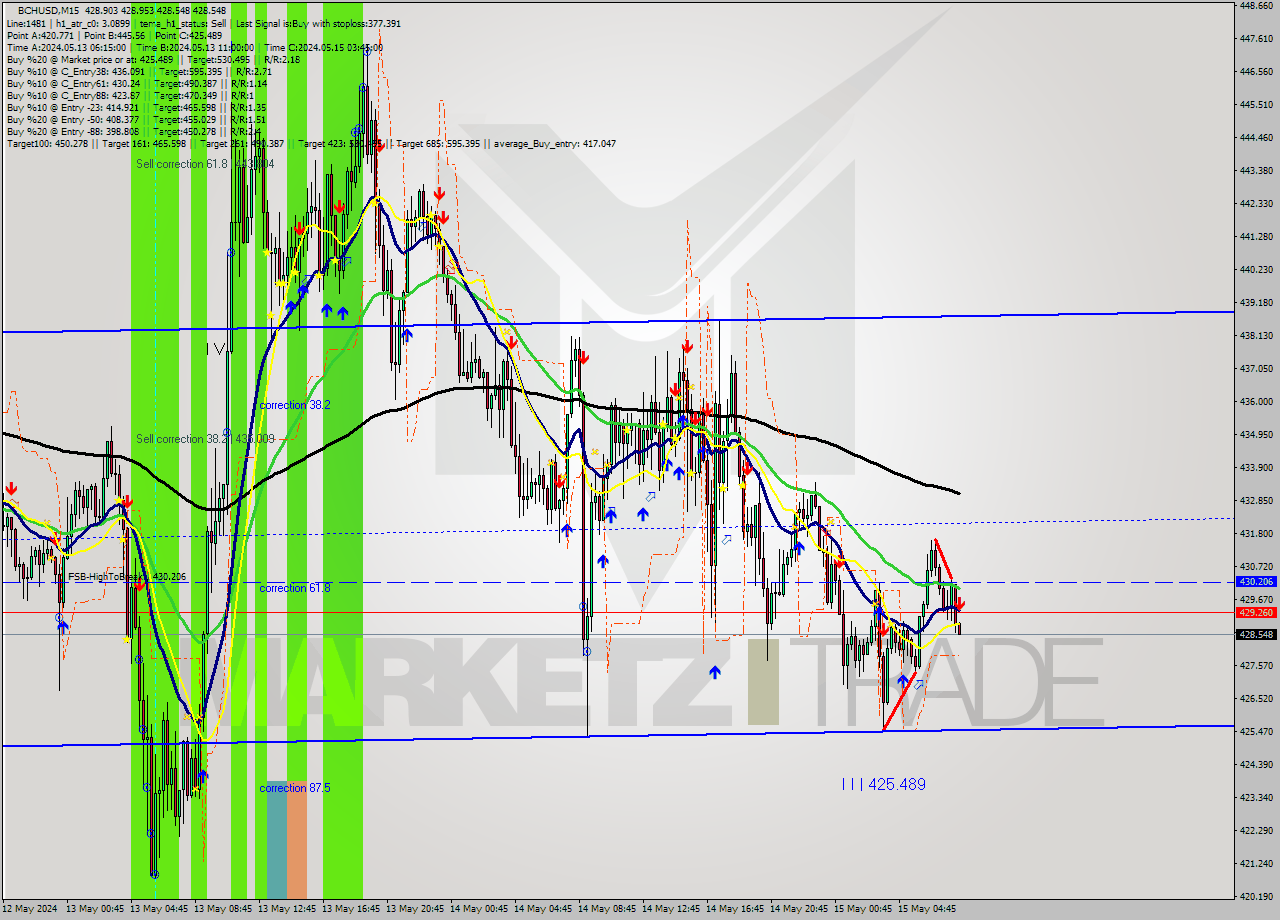Screen dimensions: 1280x920
Task: Click the blue 'correction 38.2' label
Action: coord(295,405)
